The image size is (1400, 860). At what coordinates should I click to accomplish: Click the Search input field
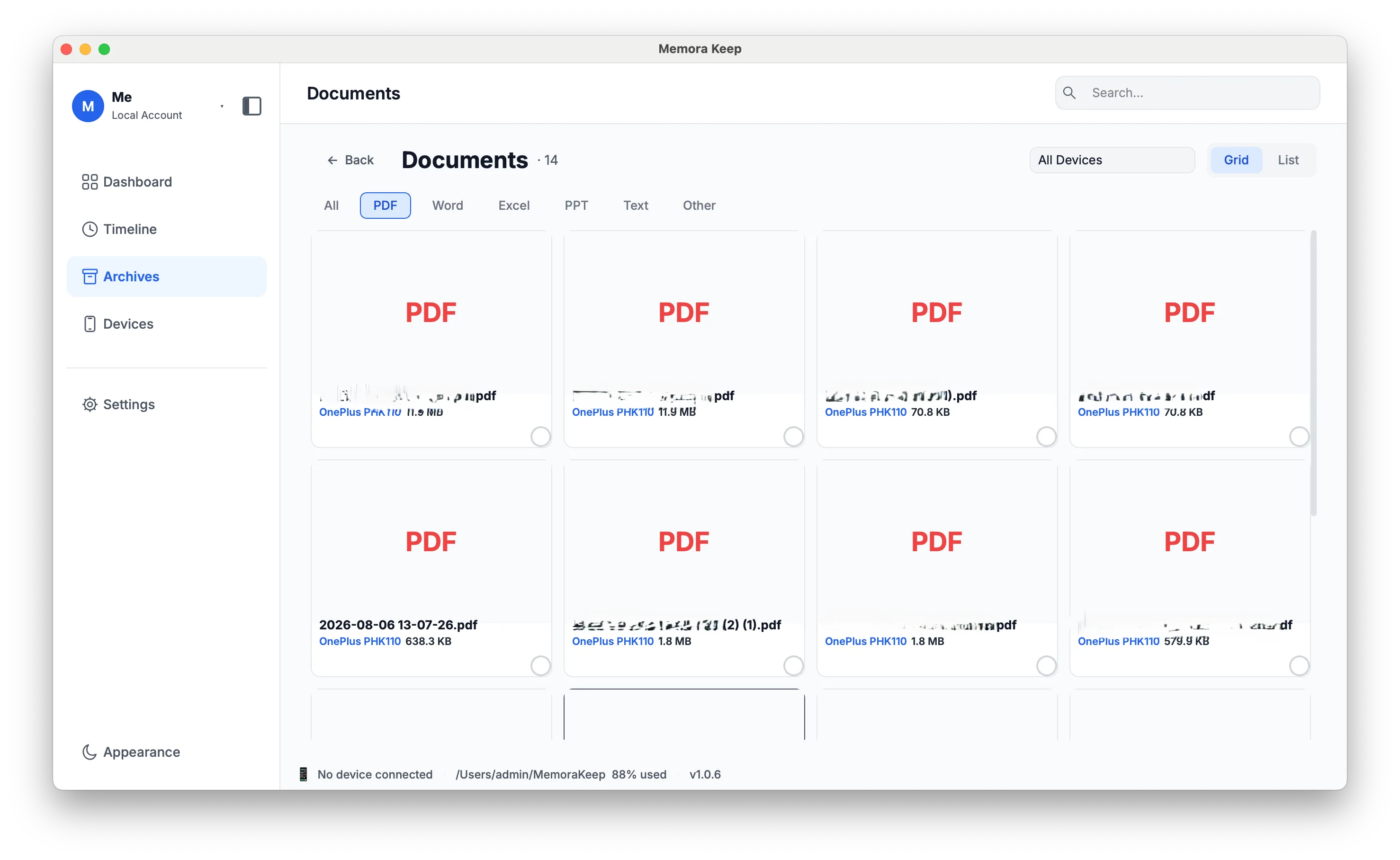pos(1187,93)
